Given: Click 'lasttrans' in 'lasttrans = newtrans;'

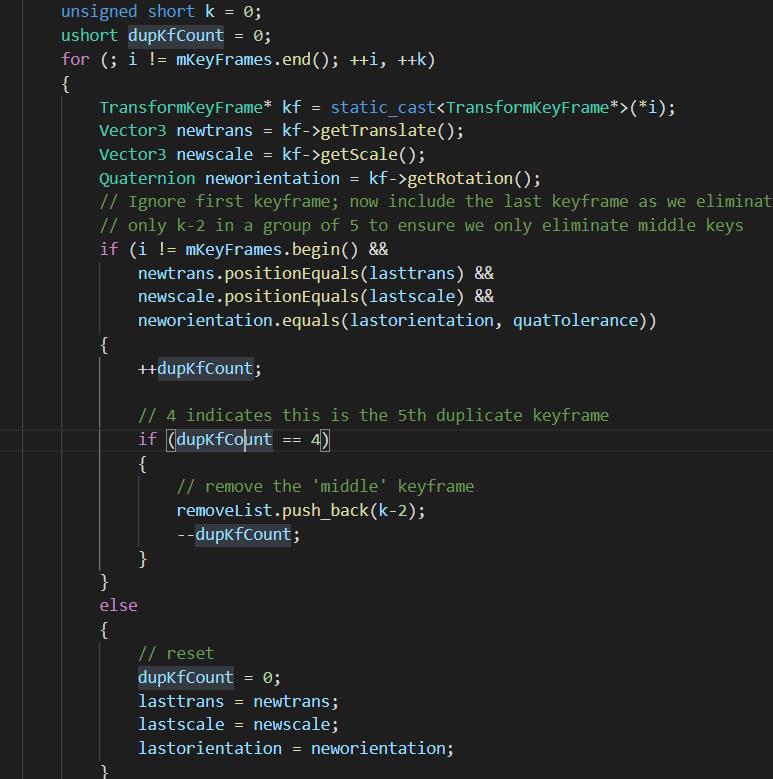Looking at the screenshot, I should point(181,701).
